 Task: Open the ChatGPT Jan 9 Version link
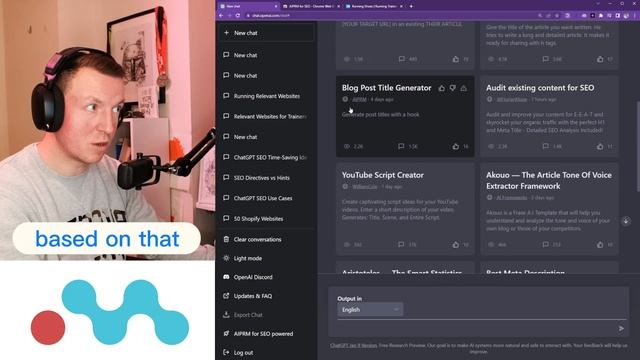[x=353, y=345]
